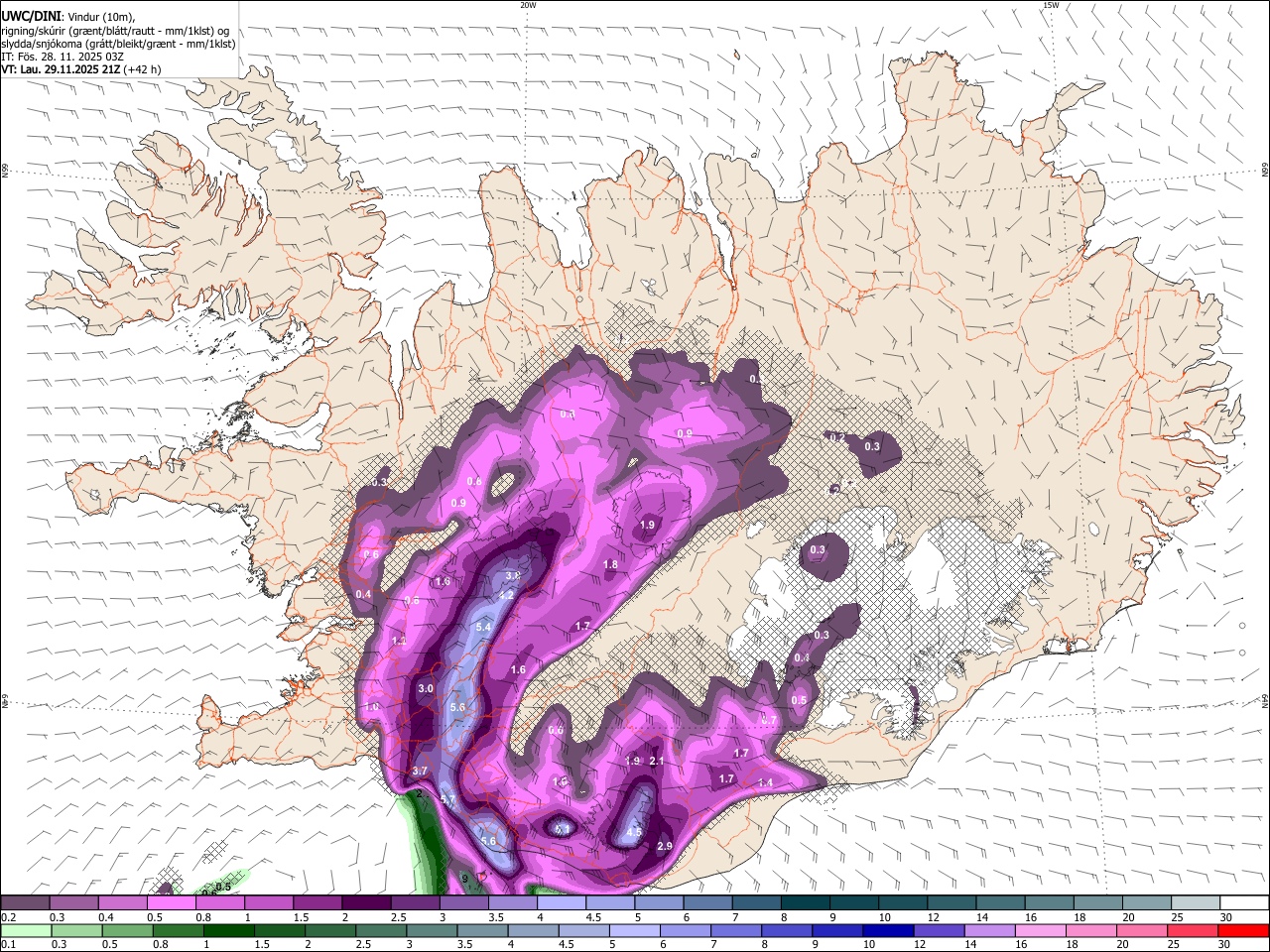Click the 15W longitude label

pos(1051,5)
